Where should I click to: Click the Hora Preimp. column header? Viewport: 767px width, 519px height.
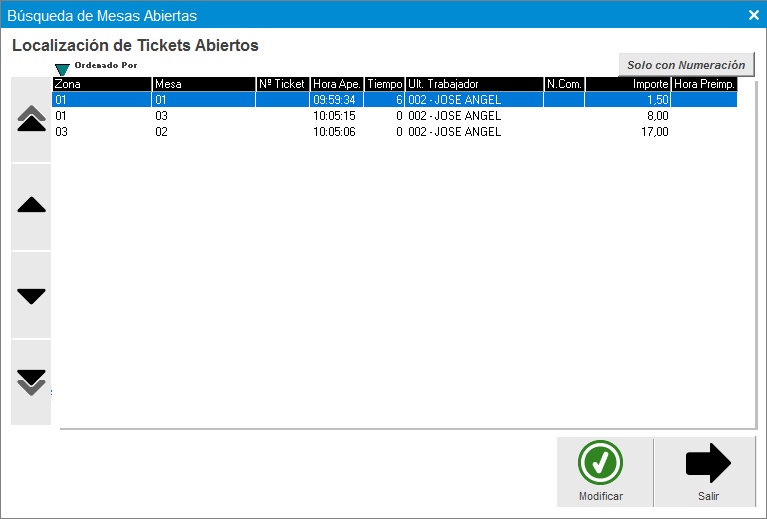pos(704,85)
